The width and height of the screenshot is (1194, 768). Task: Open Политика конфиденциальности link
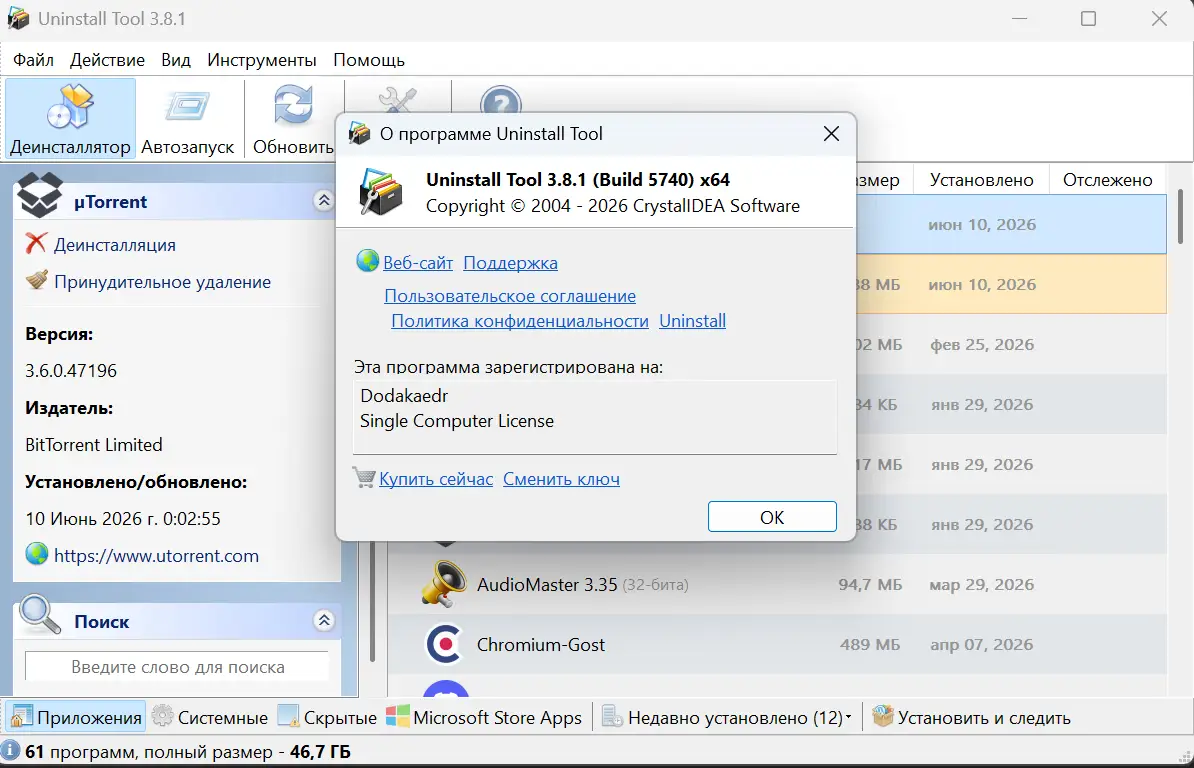pyautogui.click(x=520, y=321)
